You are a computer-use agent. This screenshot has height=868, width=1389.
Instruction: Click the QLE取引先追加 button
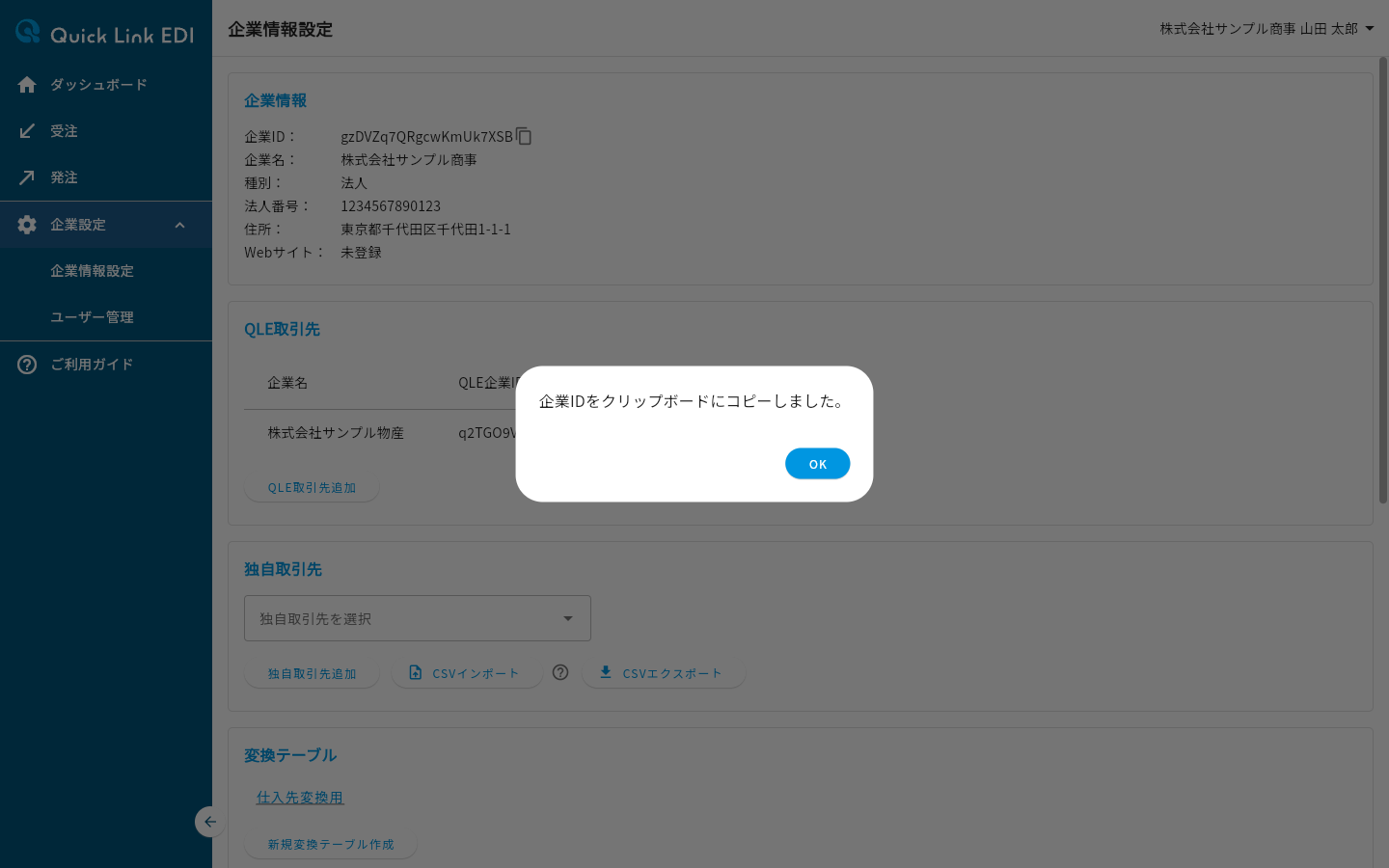(x=312, y=488)
